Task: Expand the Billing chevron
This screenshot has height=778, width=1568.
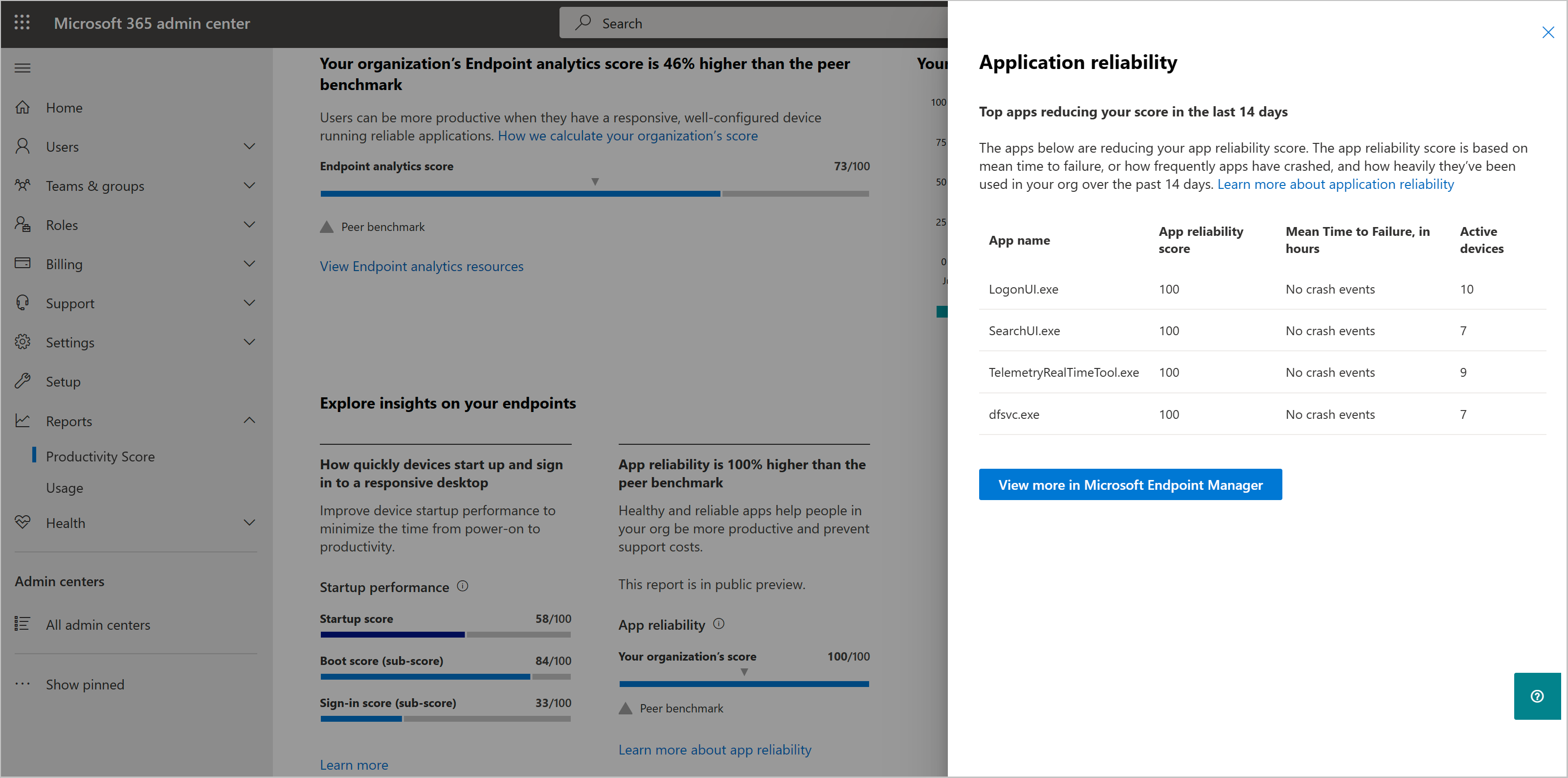Action: point(249,264)
